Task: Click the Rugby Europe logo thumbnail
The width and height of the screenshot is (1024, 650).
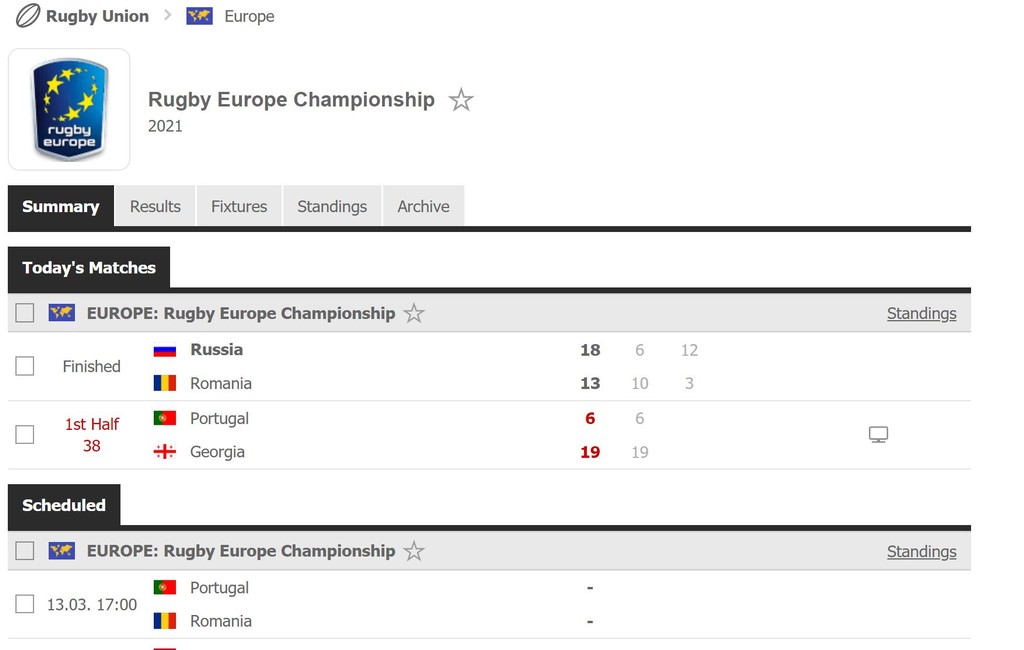Action: pos(69,109)
